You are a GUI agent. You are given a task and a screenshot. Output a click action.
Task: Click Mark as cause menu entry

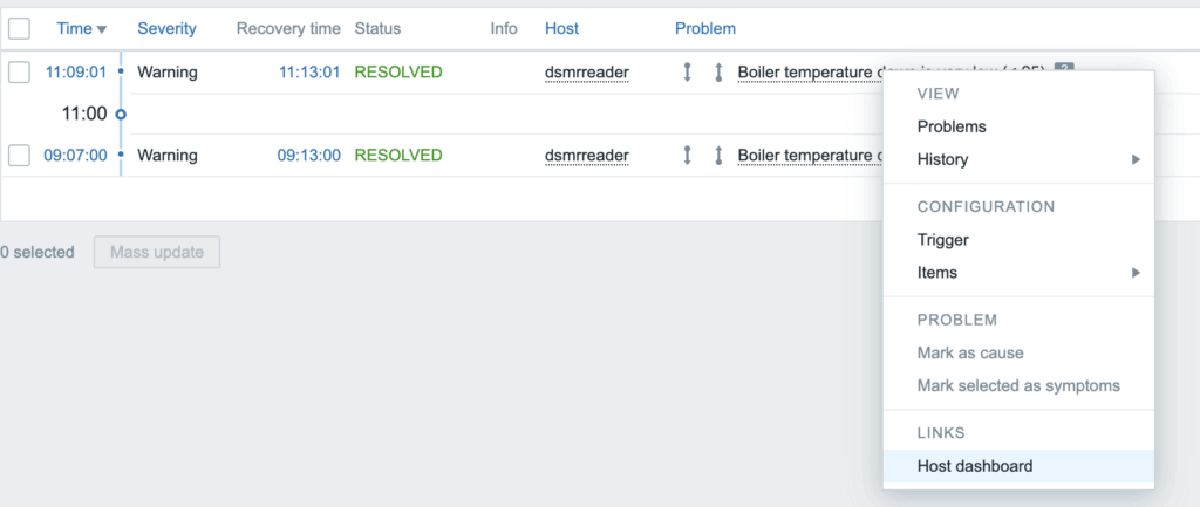tap(970, 353)
